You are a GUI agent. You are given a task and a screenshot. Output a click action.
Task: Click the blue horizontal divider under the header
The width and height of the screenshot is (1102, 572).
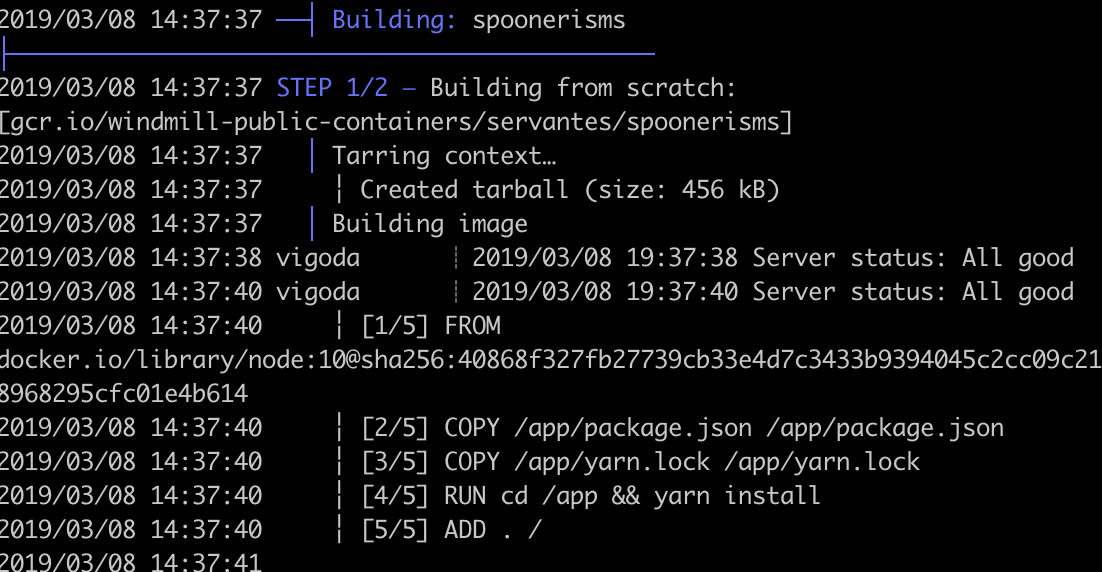pos(329,53)
